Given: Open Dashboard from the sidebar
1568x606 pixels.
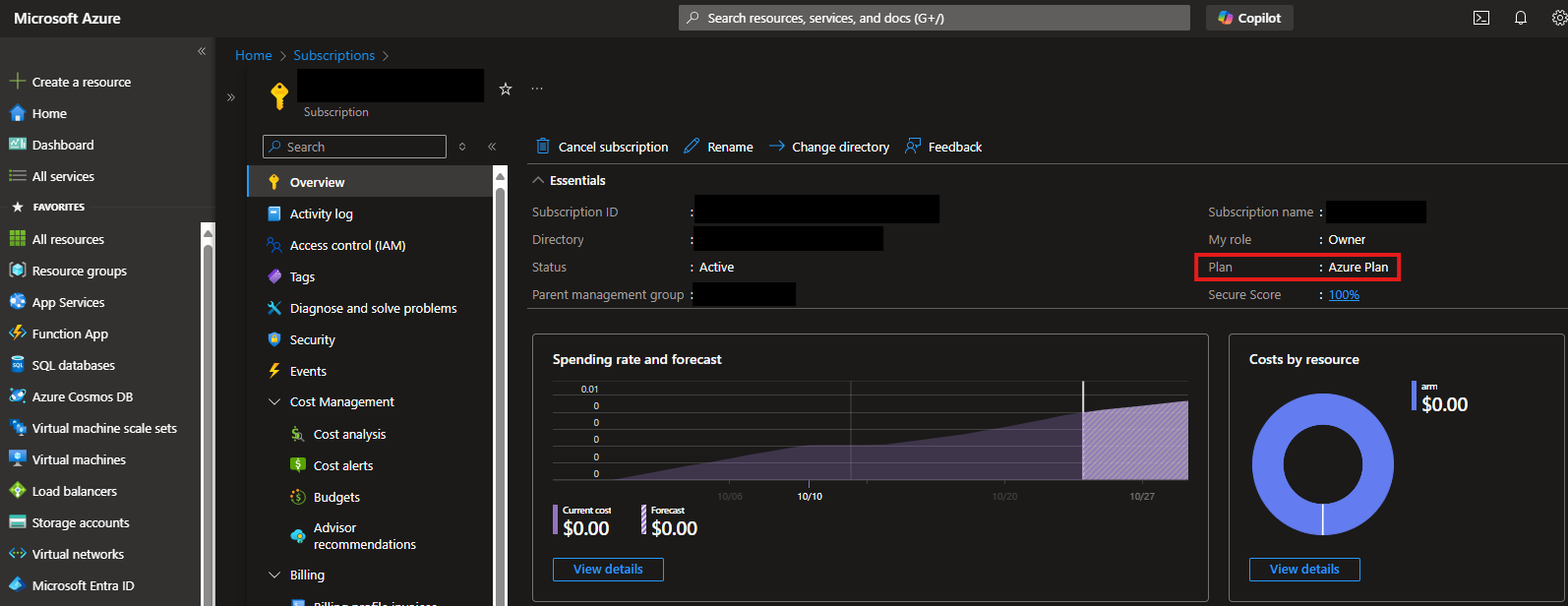Looking at the screenshot, I should (x=63, y=145).
